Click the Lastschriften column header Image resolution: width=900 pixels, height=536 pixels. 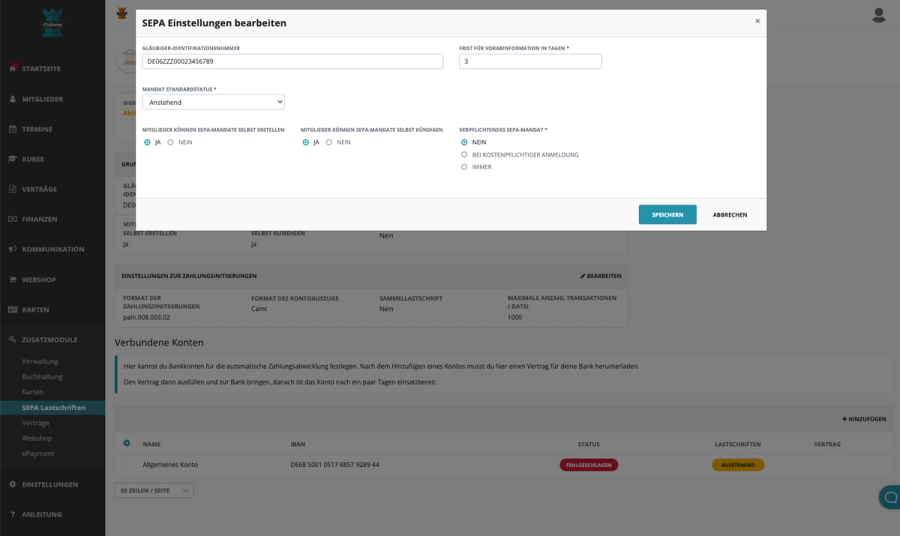[738, 444]
